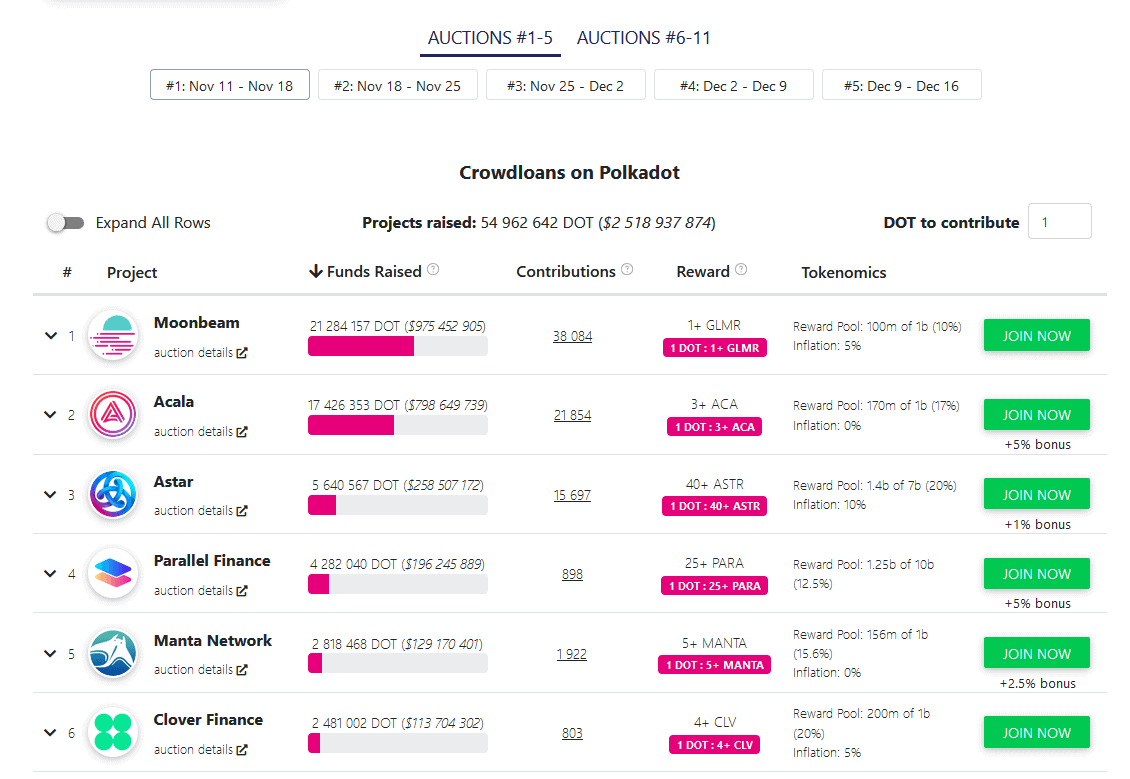Click Acala auction details external link icon
The image size is (1130, 779).
pyautogui.click(x=242, y=432)
